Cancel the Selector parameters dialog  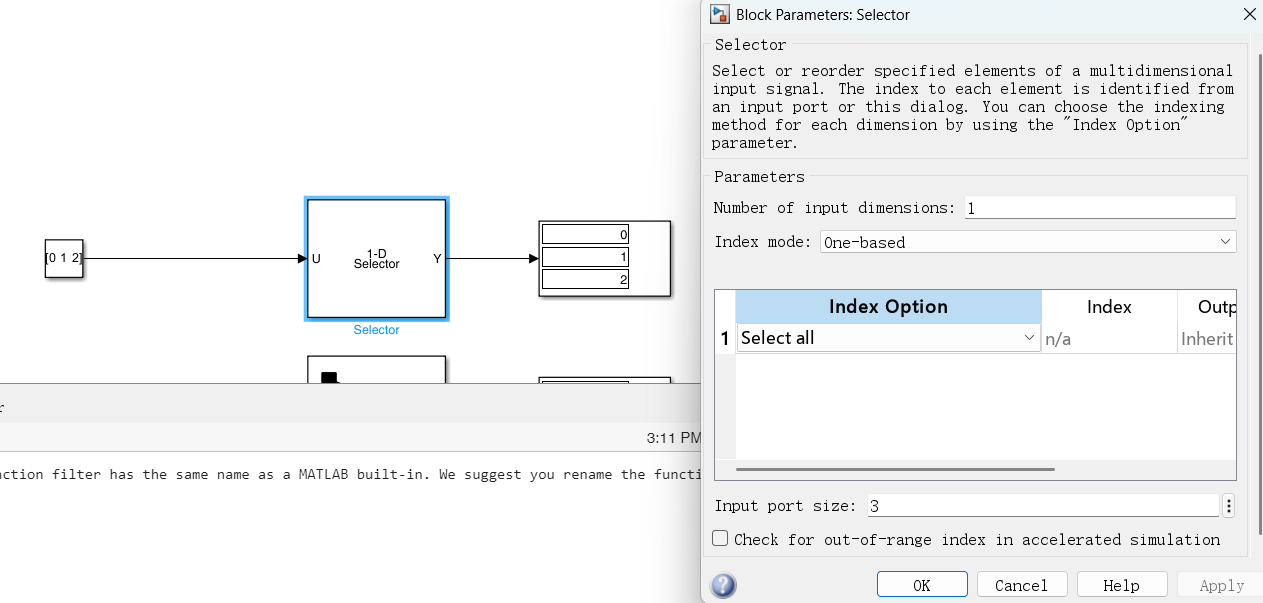pyautogui.click(x=1021, y=584)
